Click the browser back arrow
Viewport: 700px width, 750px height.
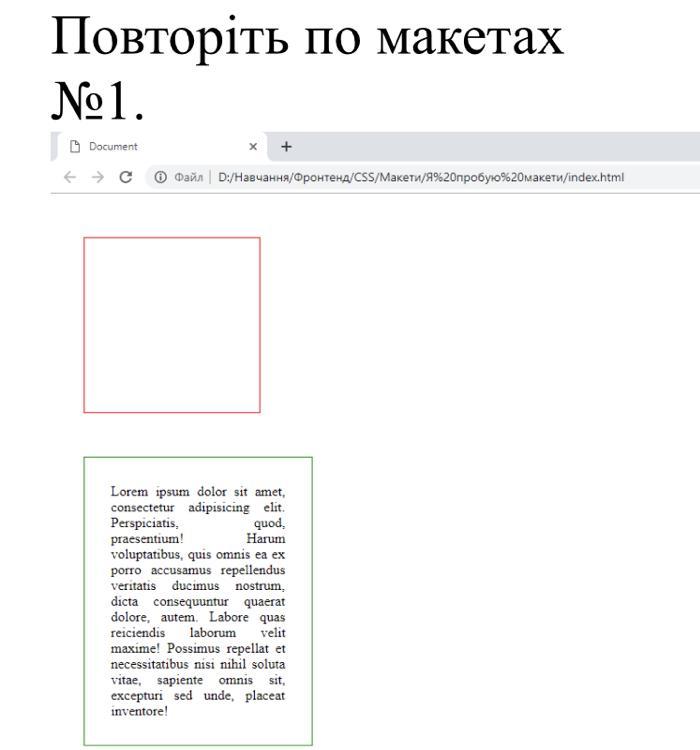tap(70, 177)
